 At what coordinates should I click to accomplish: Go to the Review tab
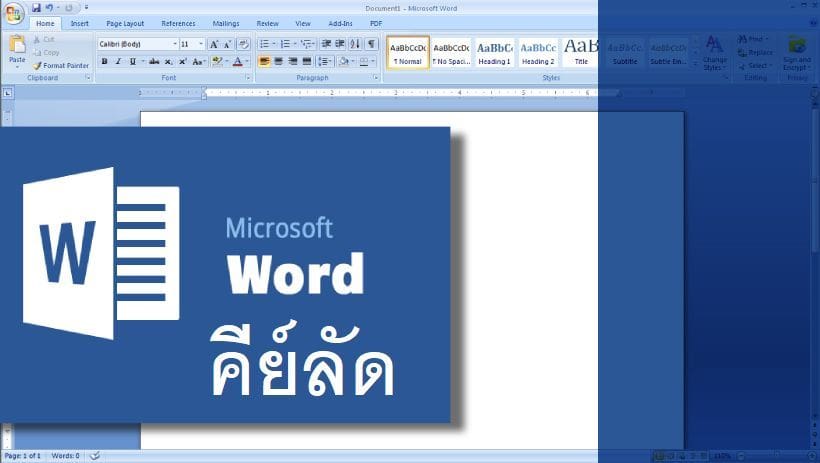[x=267, y=24]
